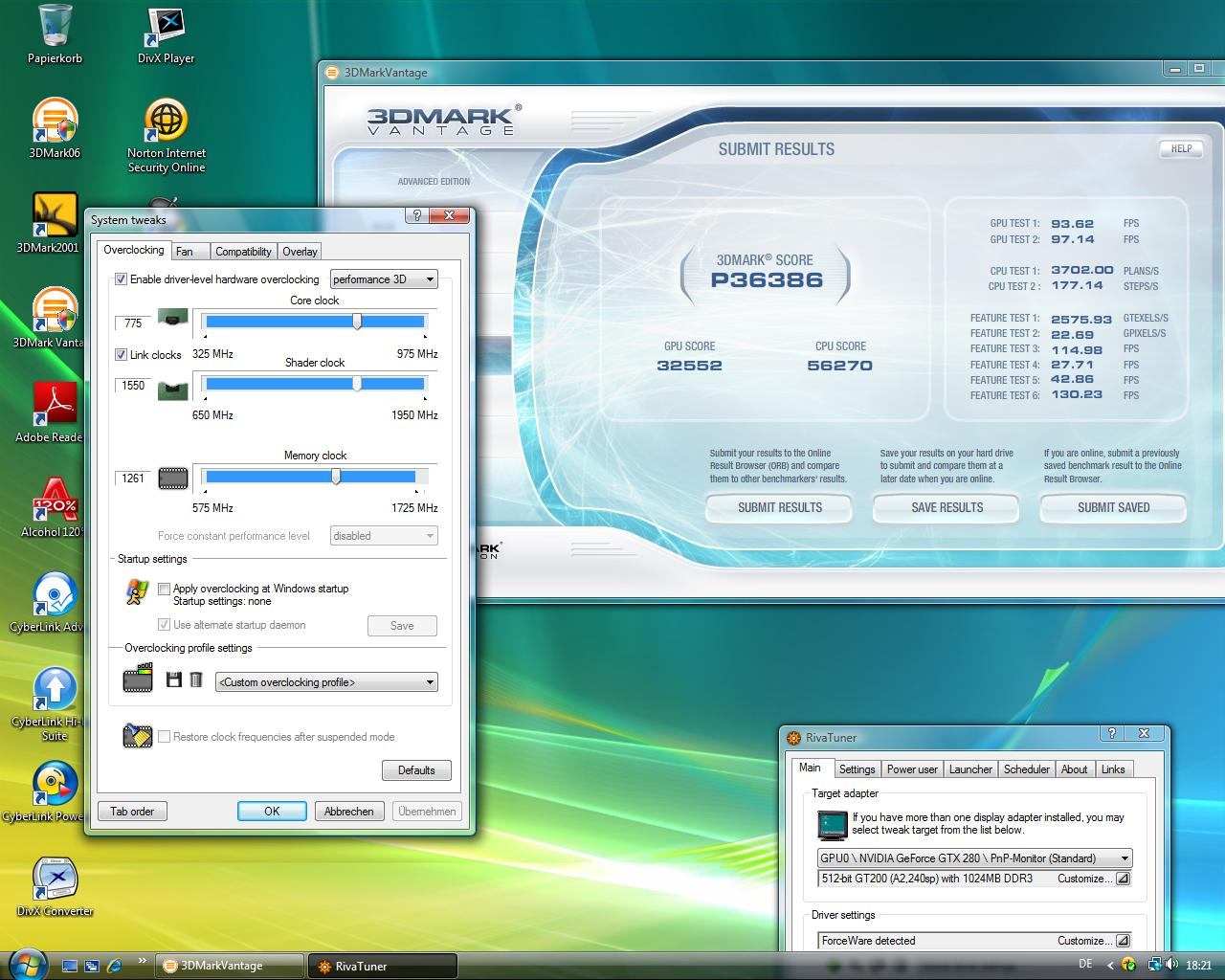The height and width of the screenshot is (980, 1225).
Task: Open the GPU0 NVIDIA GeForce GTX 280 adapter dropdown
Action: click(974, 858)
